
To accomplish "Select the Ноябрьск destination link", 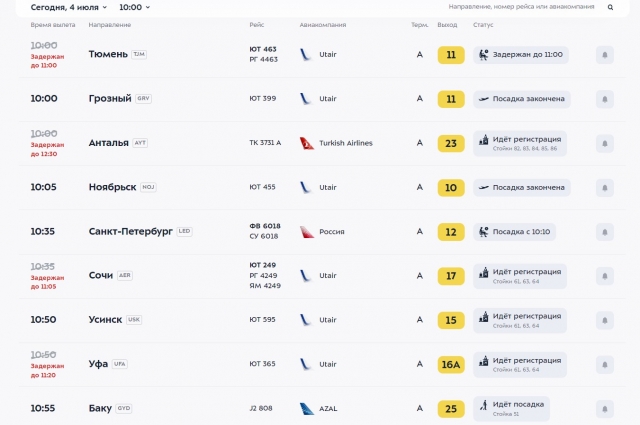I will [112, 187].
